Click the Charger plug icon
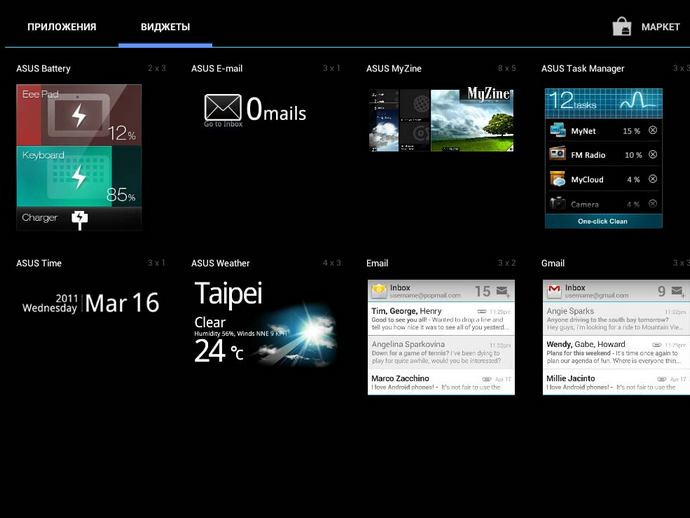Viewport: 690px width, 518px height. pyautogui.click(x=80, y=218)
